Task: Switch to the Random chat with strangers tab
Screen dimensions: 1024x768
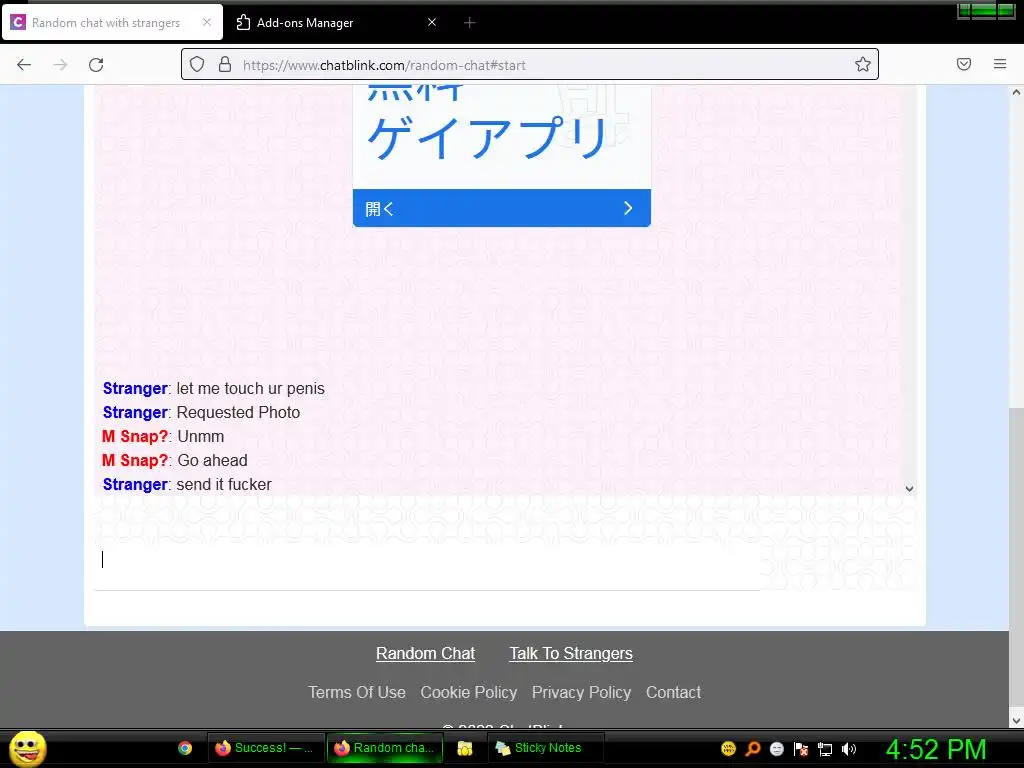Action: (112, 23)
